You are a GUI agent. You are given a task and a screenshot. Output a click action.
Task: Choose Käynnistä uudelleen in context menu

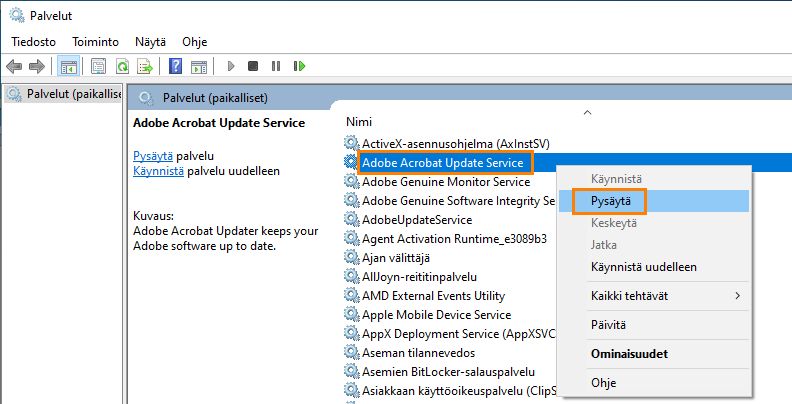654,267
